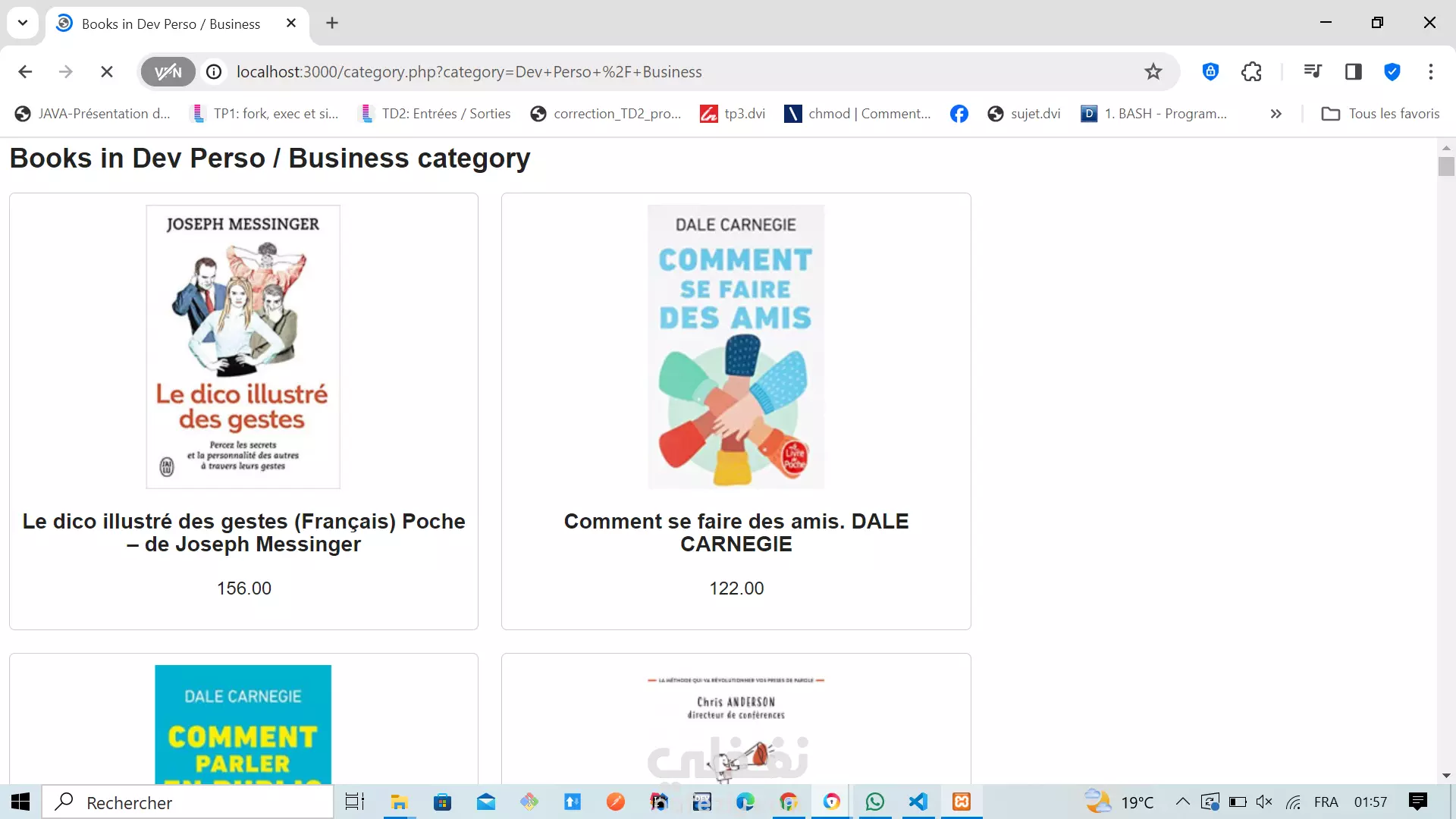
Task: Open Google Chrome from taskbar
Action: point(789,802)
